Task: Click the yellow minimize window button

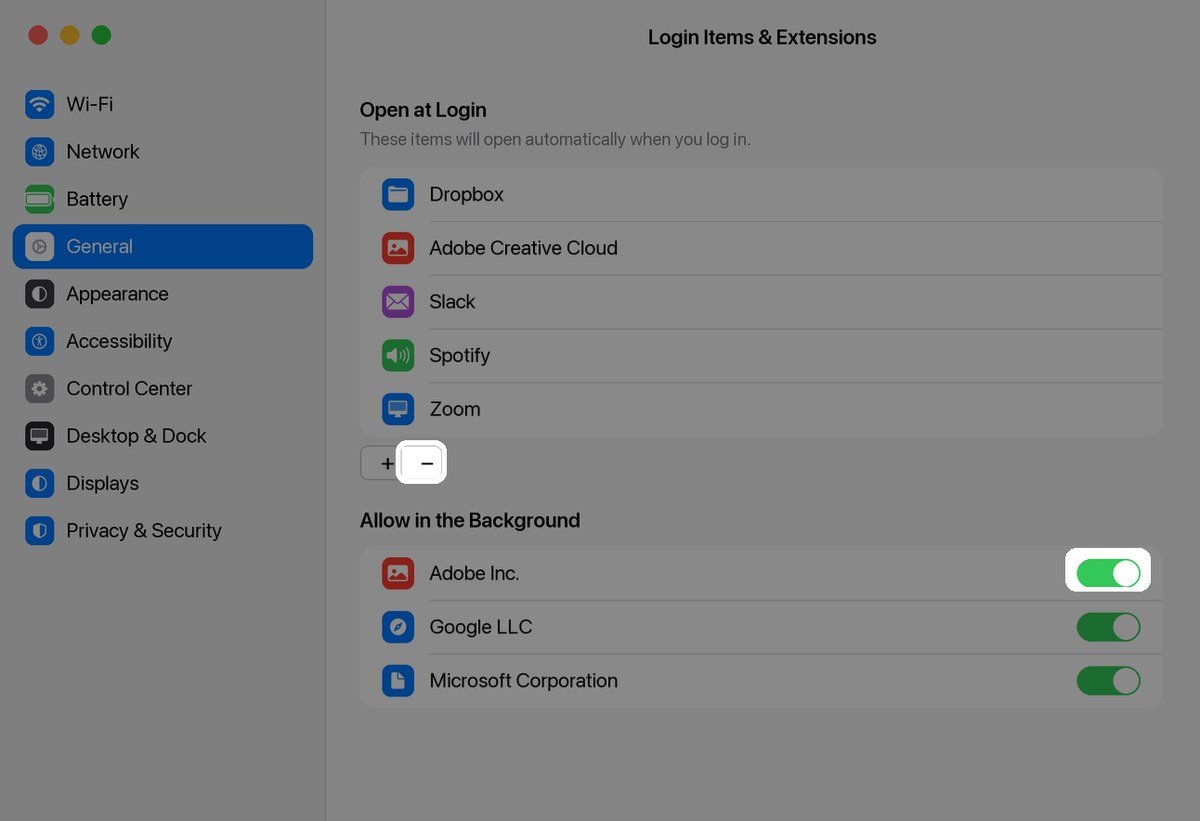Action: tap(70, 35)
